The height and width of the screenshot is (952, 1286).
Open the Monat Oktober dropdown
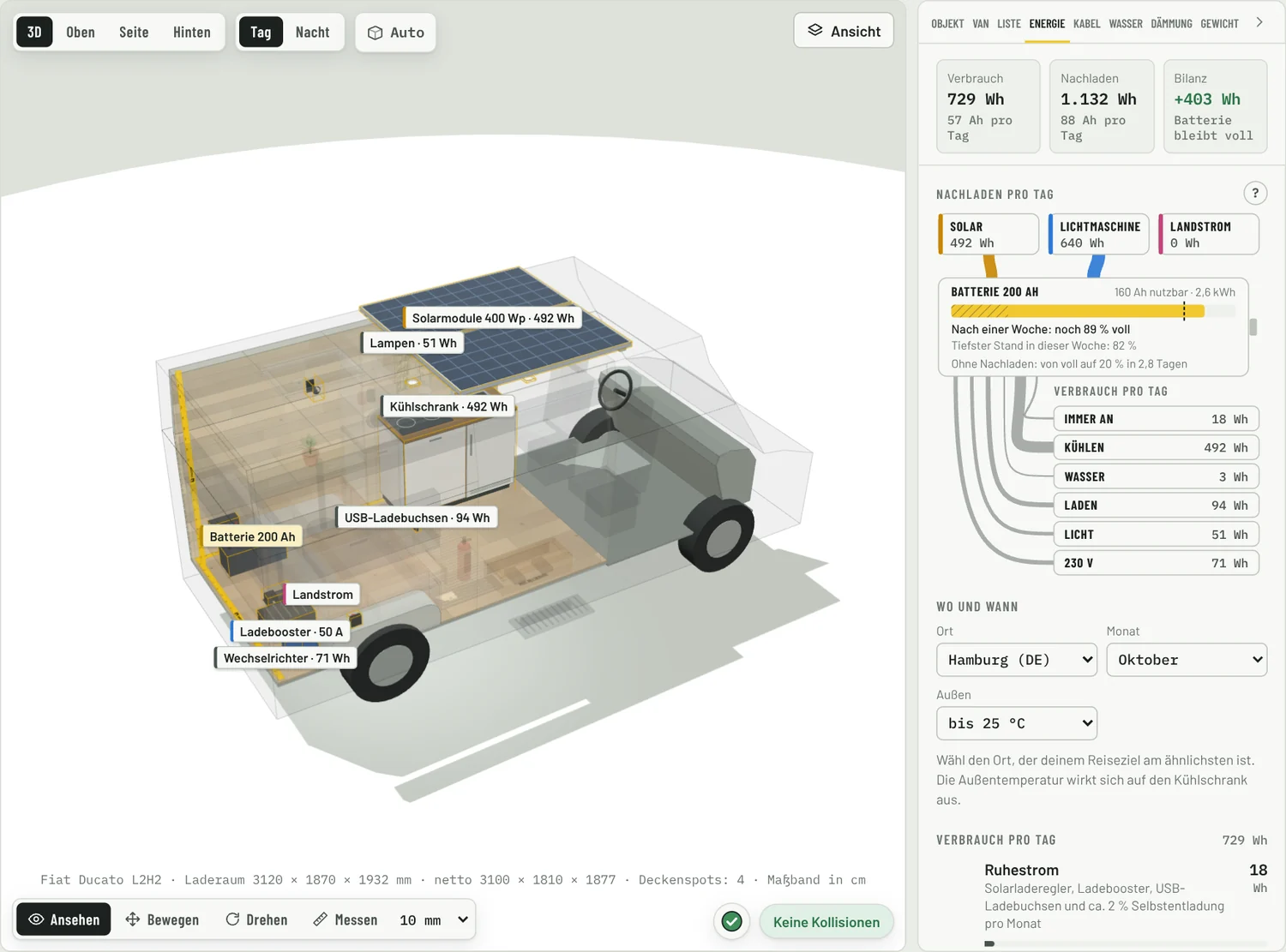pos(1187,660)
